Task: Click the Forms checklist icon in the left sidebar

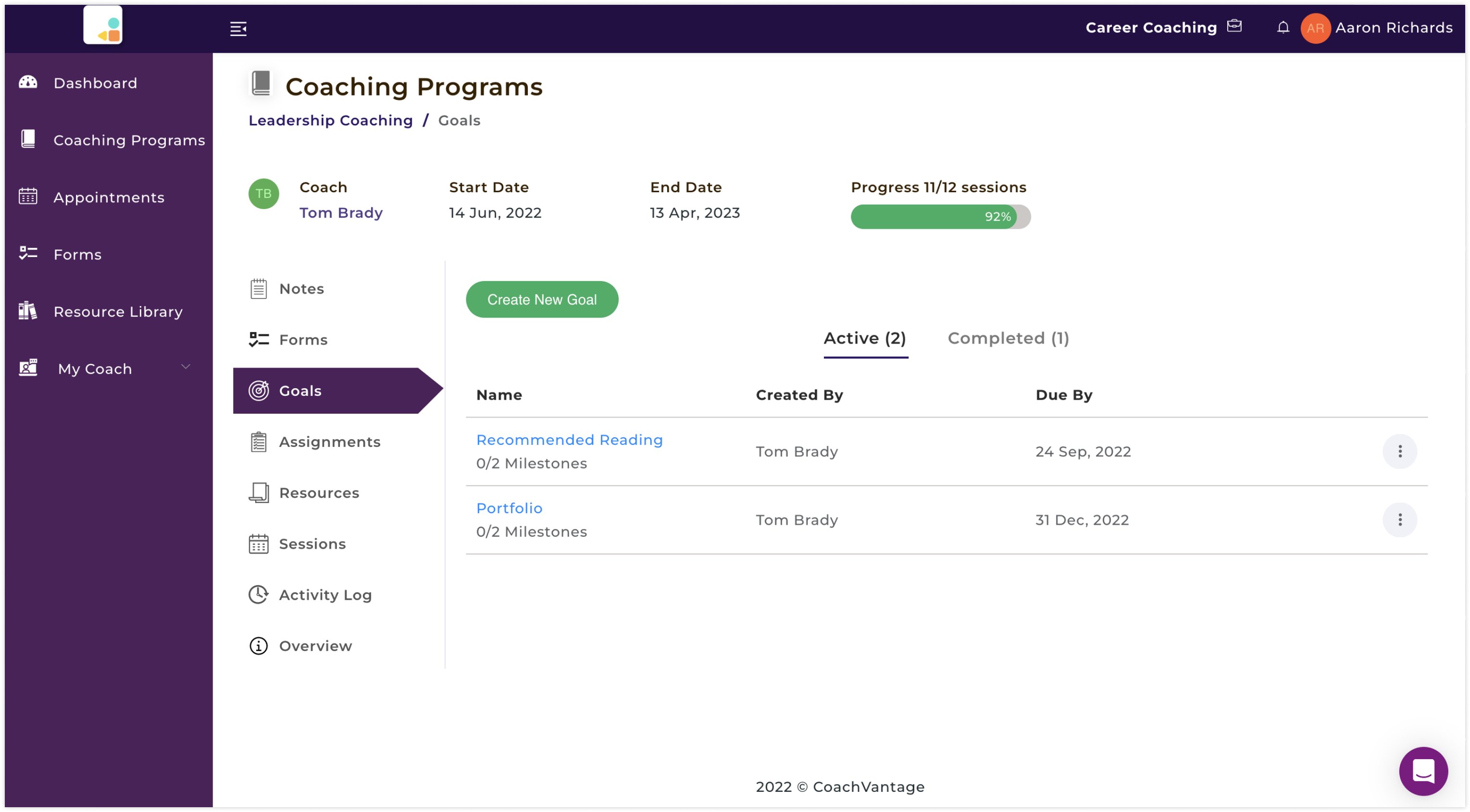Action: coord(28,253)
